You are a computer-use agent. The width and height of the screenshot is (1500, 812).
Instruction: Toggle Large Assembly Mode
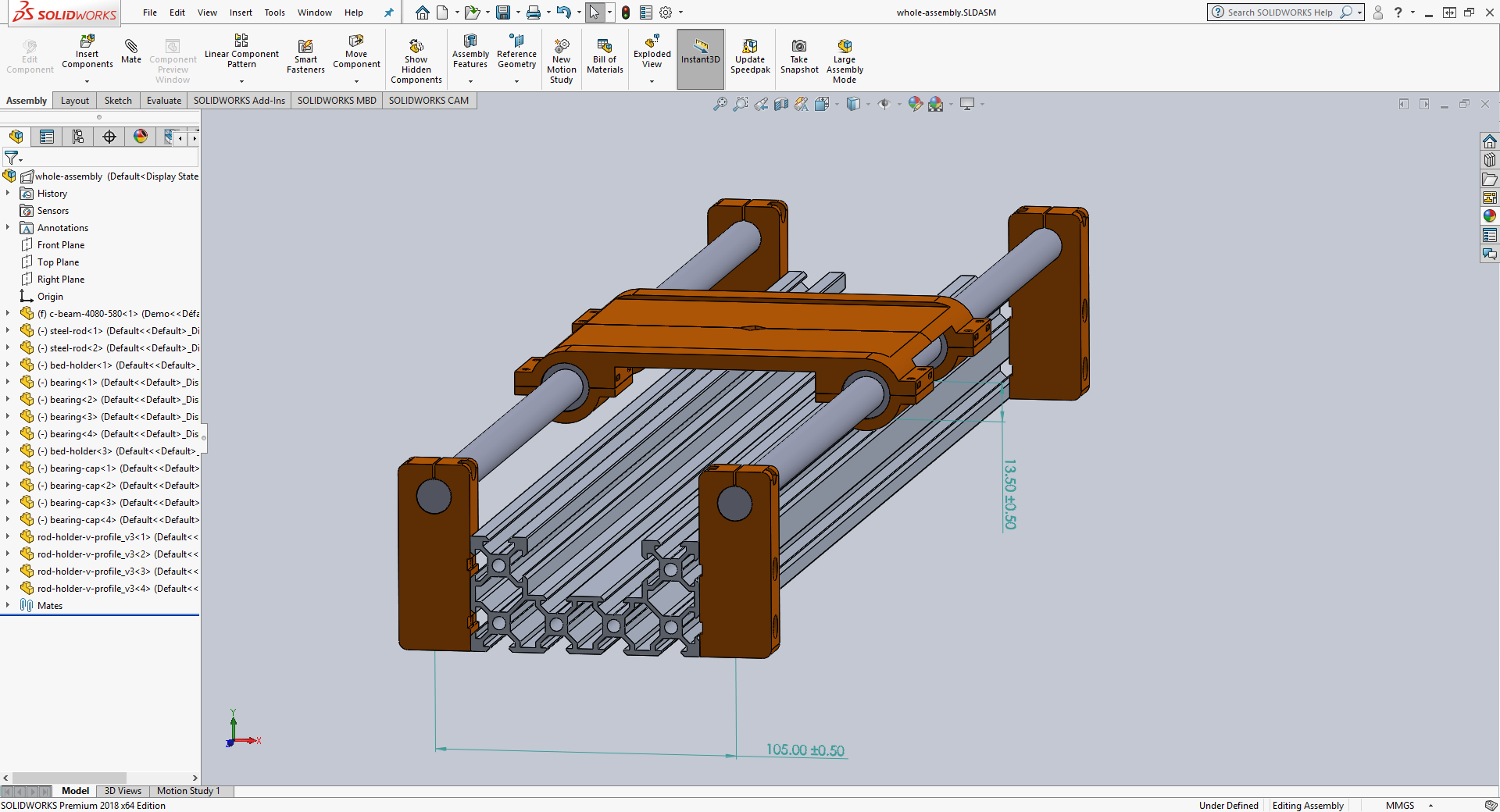coord(845,62)
